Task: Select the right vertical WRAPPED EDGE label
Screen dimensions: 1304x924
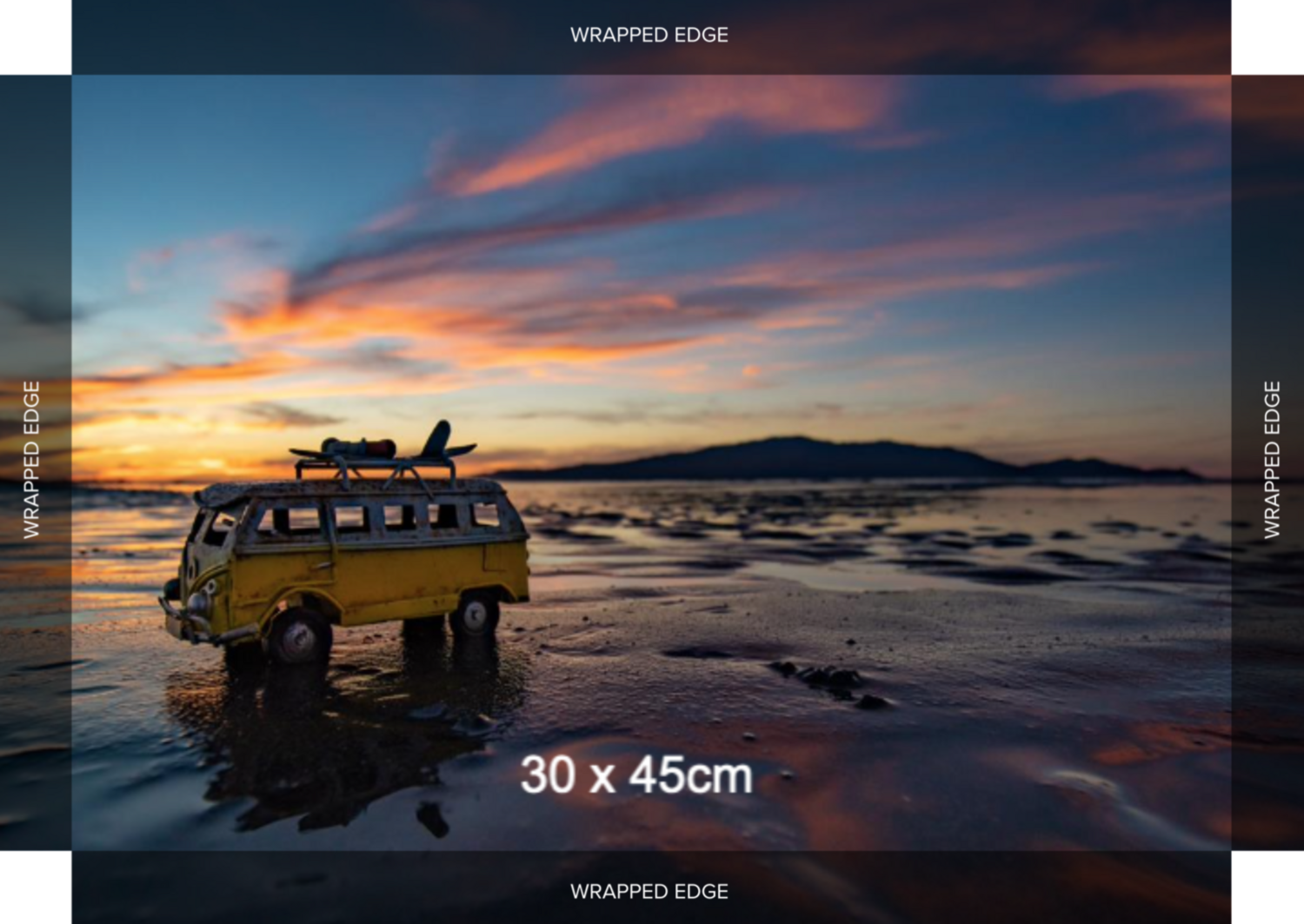Action: [x=1272, y=460]
